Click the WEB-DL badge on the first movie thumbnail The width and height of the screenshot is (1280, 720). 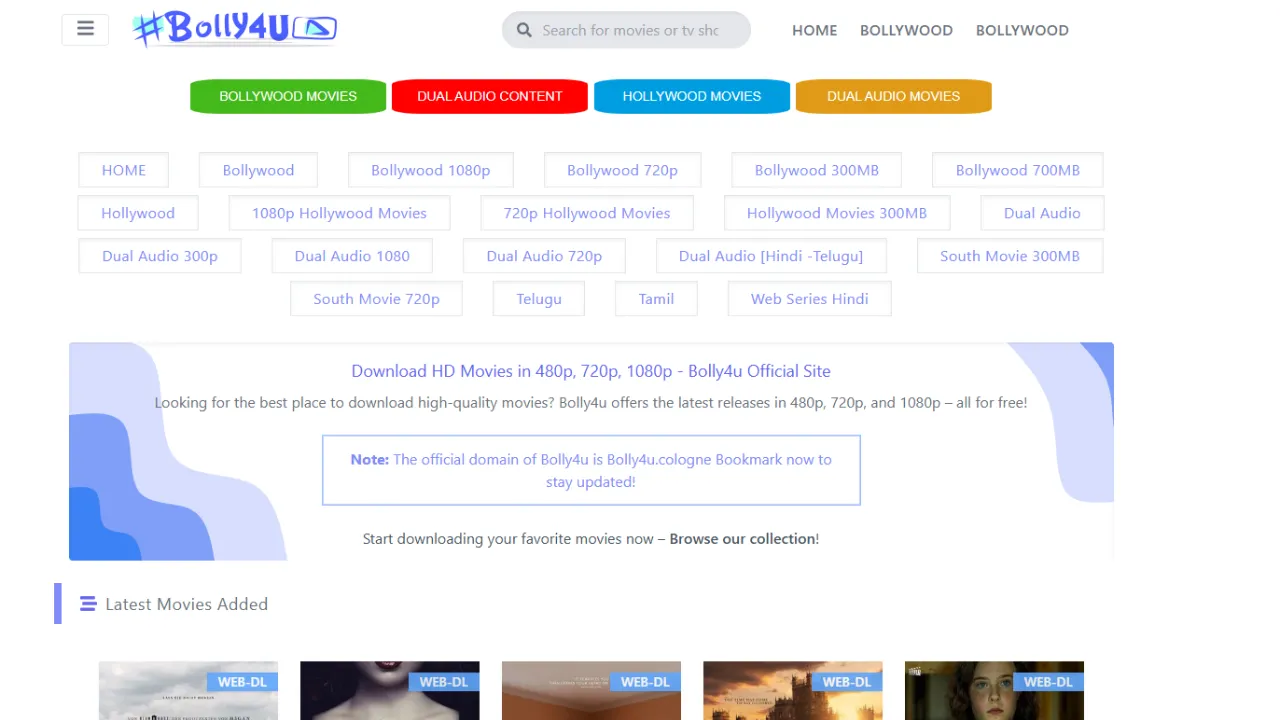coord(241,681)
